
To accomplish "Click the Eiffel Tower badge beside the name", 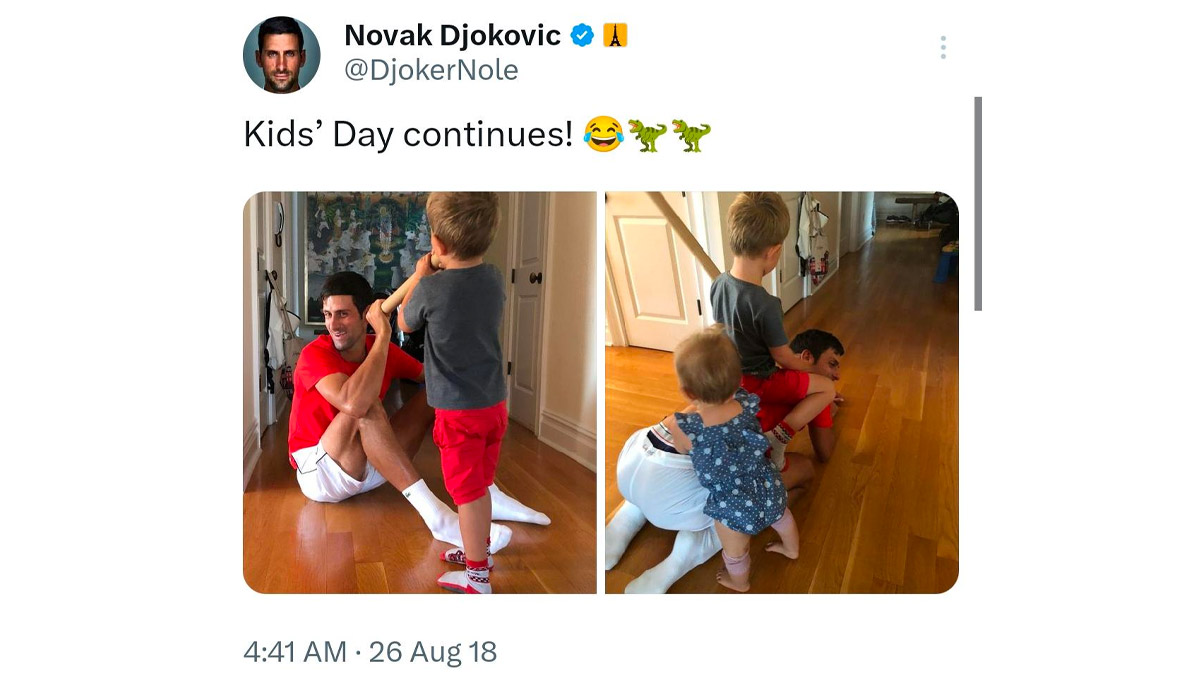I will pyautogui.click(x=615, y=36).
